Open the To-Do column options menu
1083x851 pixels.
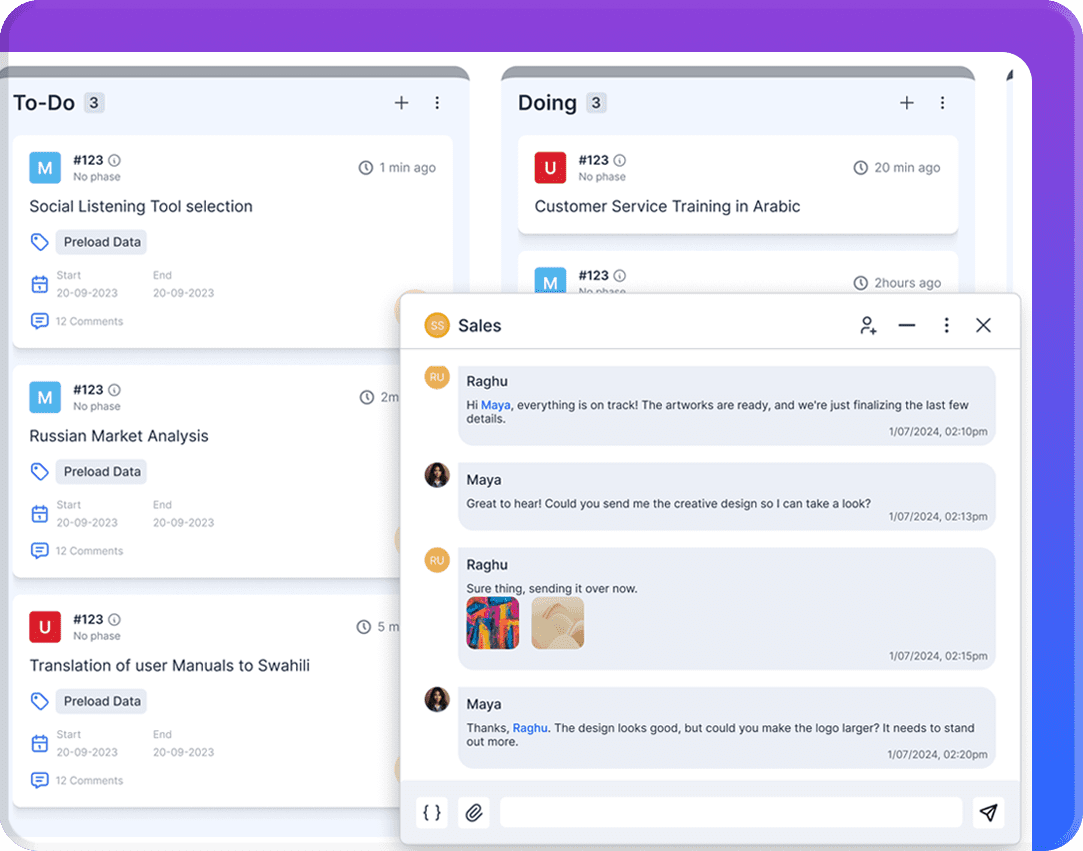tap(437, 103)
